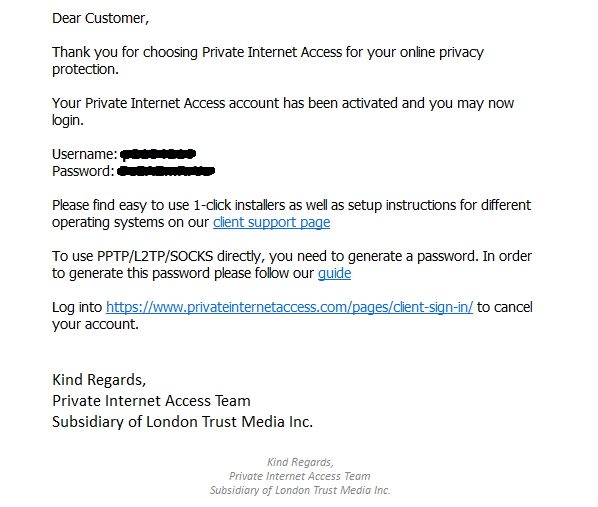Click the account has been activated sentence

283,111
